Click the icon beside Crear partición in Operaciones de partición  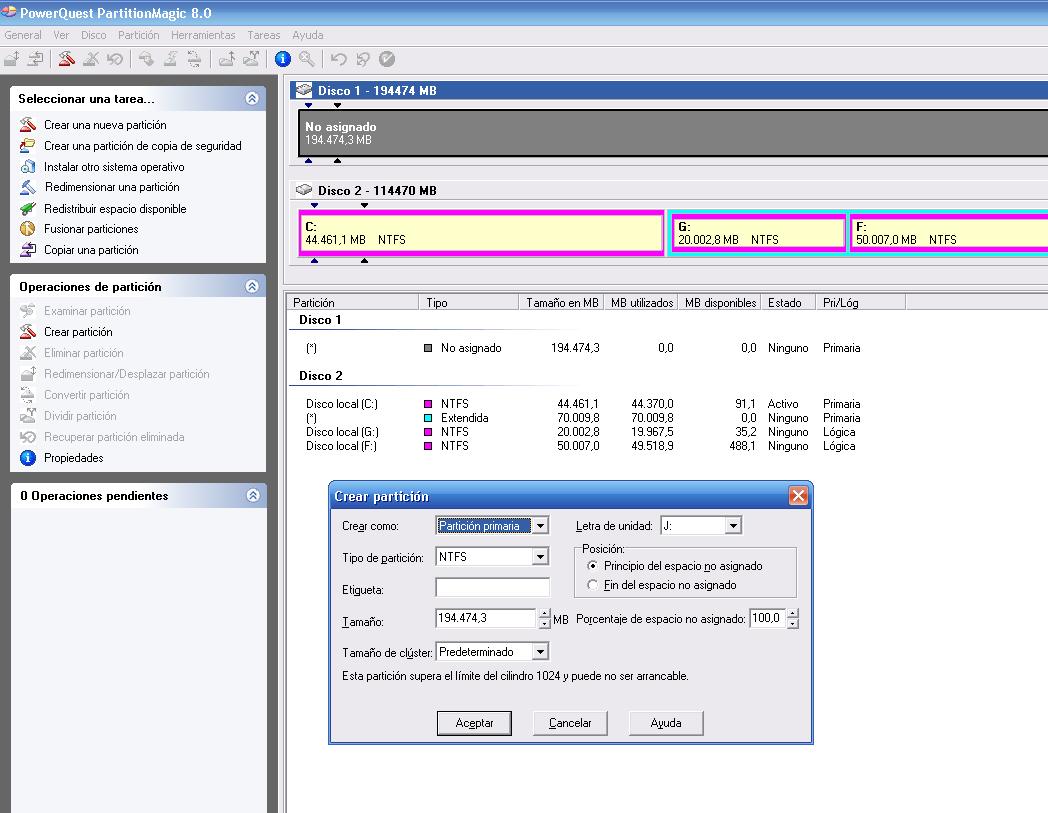[x=27, y=332]
